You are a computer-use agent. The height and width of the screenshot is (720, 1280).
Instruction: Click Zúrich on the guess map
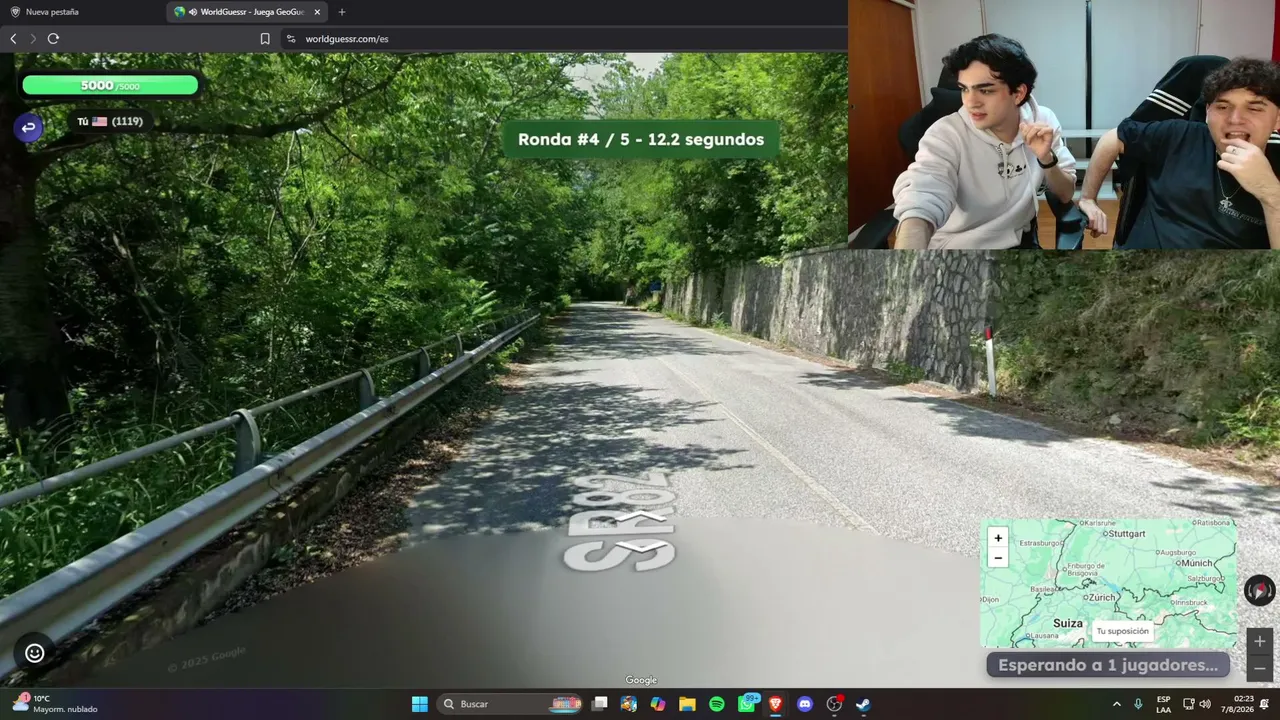pyautogui.click(x=1101, y=597)
